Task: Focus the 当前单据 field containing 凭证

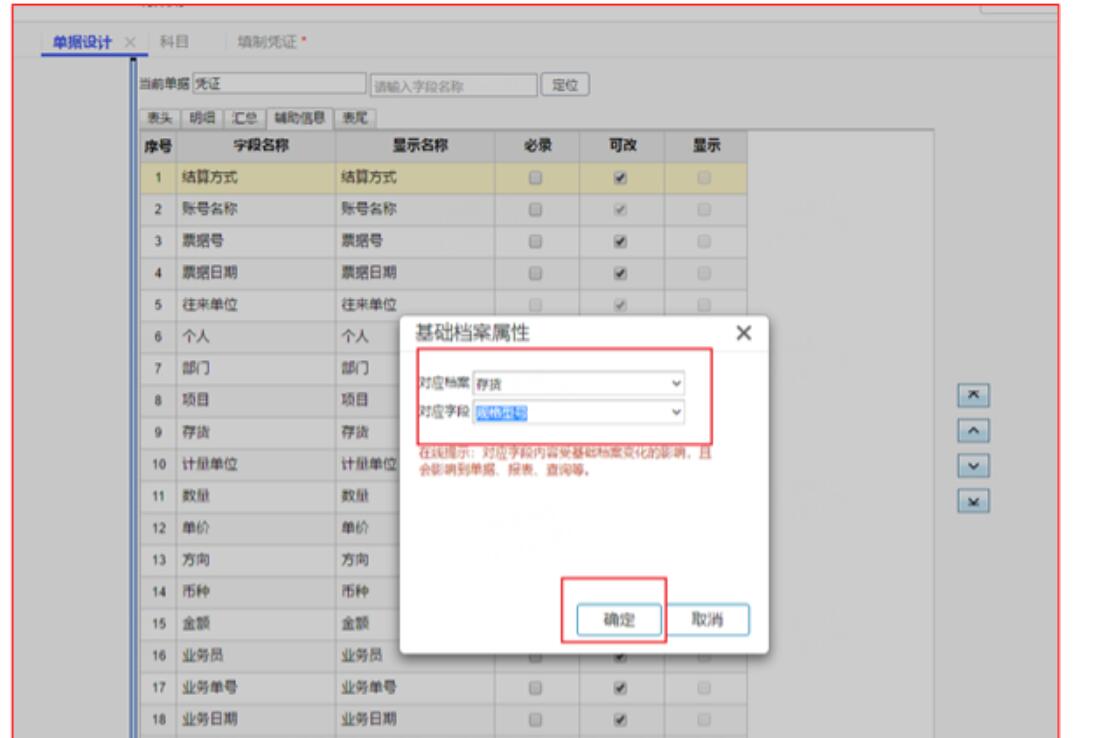Action: [x=279, y=83]
